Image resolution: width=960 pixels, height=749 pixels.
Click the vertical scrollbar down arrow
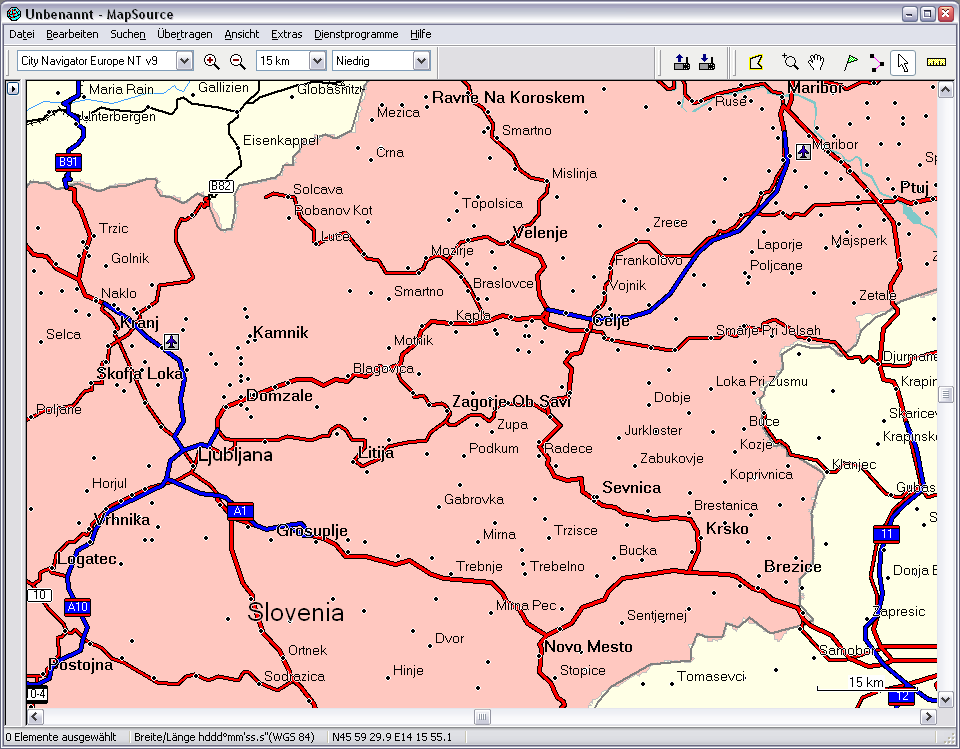(946, 700)
